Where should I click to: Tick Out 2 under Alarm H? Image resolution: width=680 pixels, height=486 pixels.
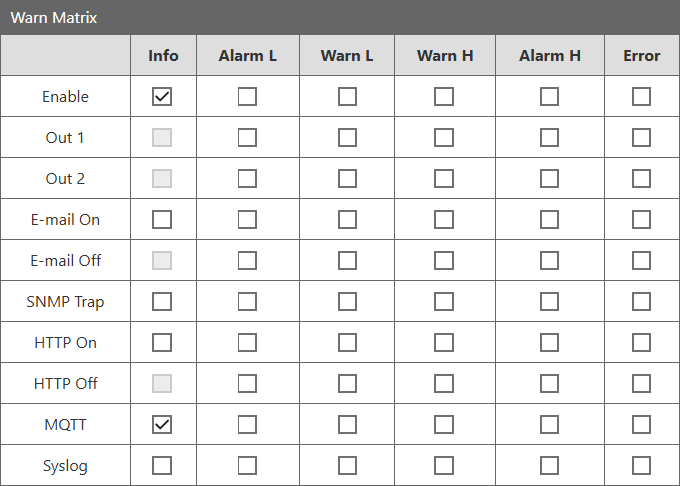tap(549, 179)
